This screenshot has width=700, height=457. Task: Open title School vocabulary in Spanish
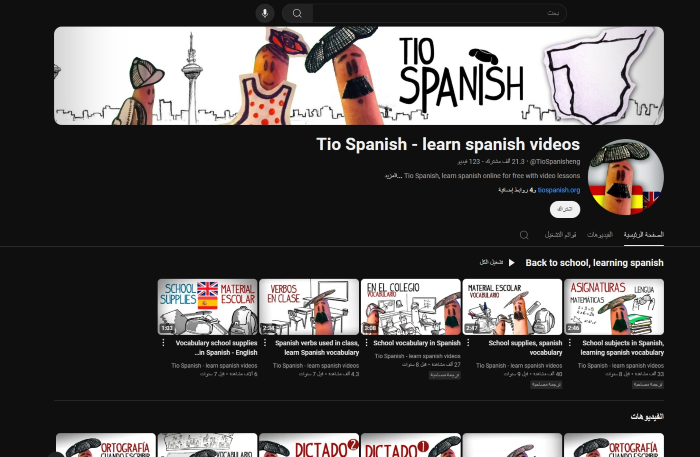[417, 343]
